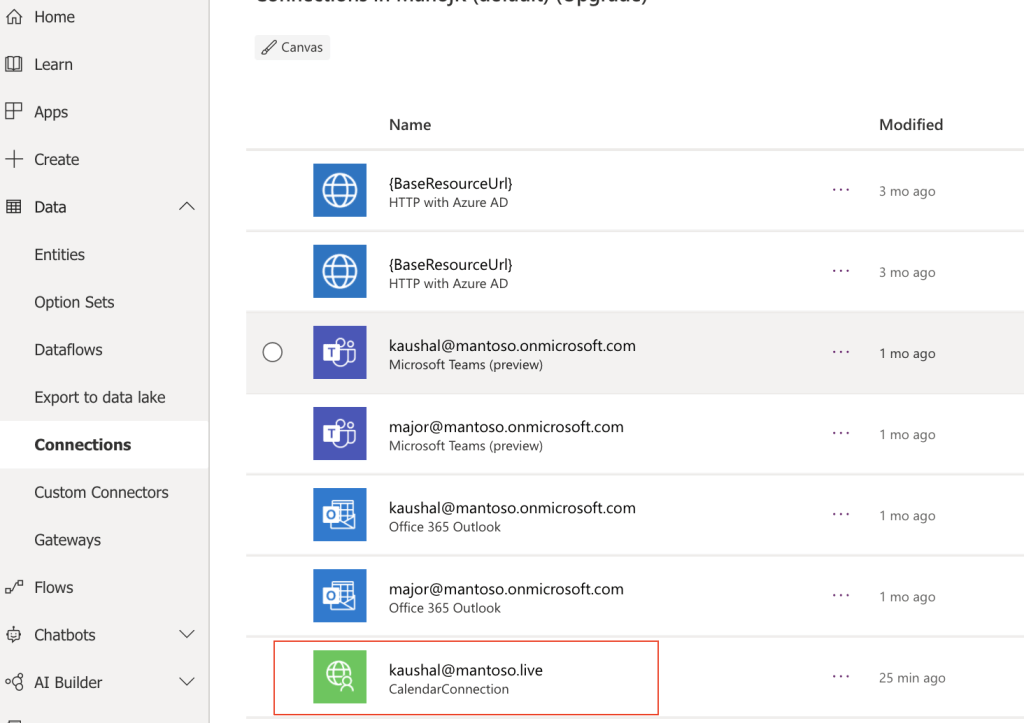The width and height of the screenshot is (1024, 723).
Task: Open the kaushal@mantoso.live connection
Action: pos(465,670)
